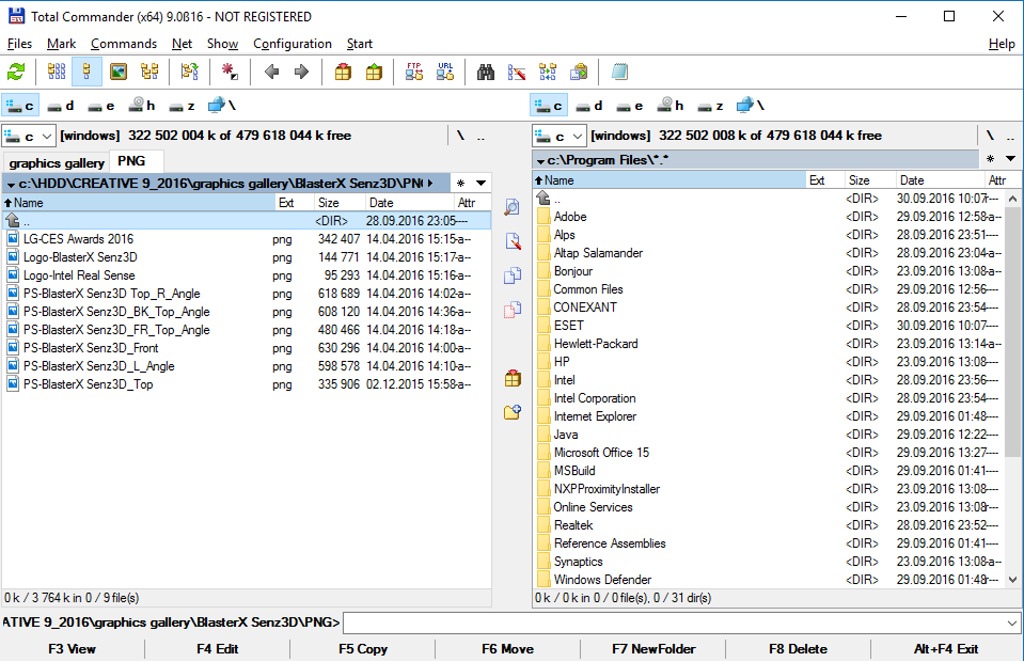Switch to the graphics gallery tab
The image size is (1024, 662).
(56, 162)
